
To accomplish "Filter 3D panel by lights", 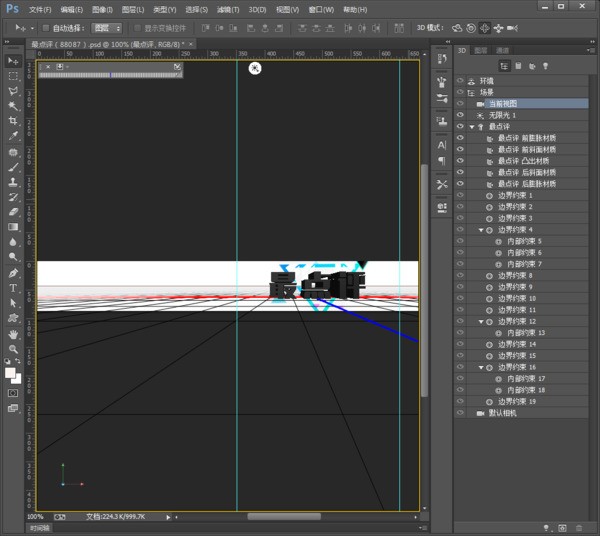I will tap(546, 66).
